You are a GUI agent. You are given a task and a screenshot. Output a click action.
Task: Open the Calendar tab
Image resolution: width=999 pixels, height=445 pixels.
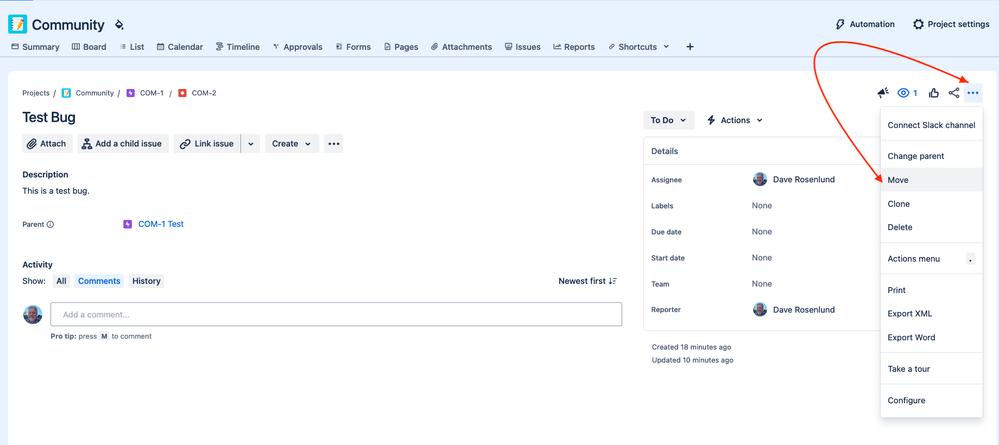click(x=180, y=47)
